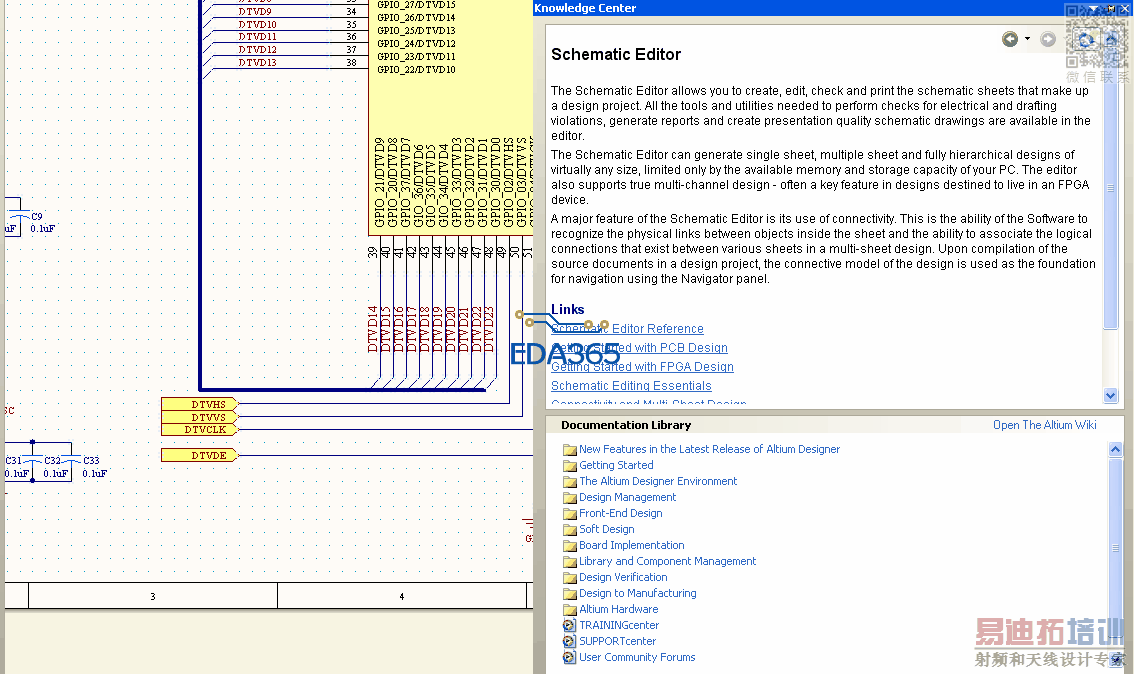Open the Schematic Editor Reference link

pos(627,329)
